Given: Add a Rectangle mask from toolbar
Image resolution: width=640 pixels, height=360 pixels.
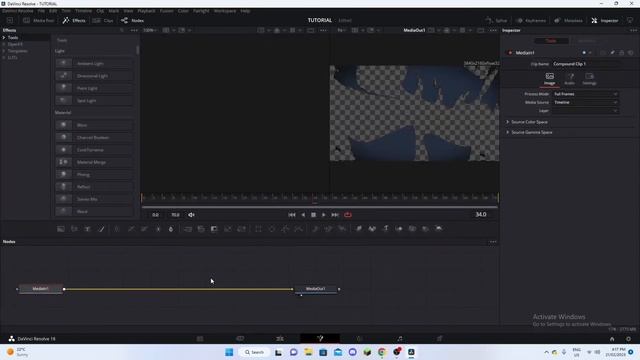Looking at the screenshot, I should pos(258,229).
